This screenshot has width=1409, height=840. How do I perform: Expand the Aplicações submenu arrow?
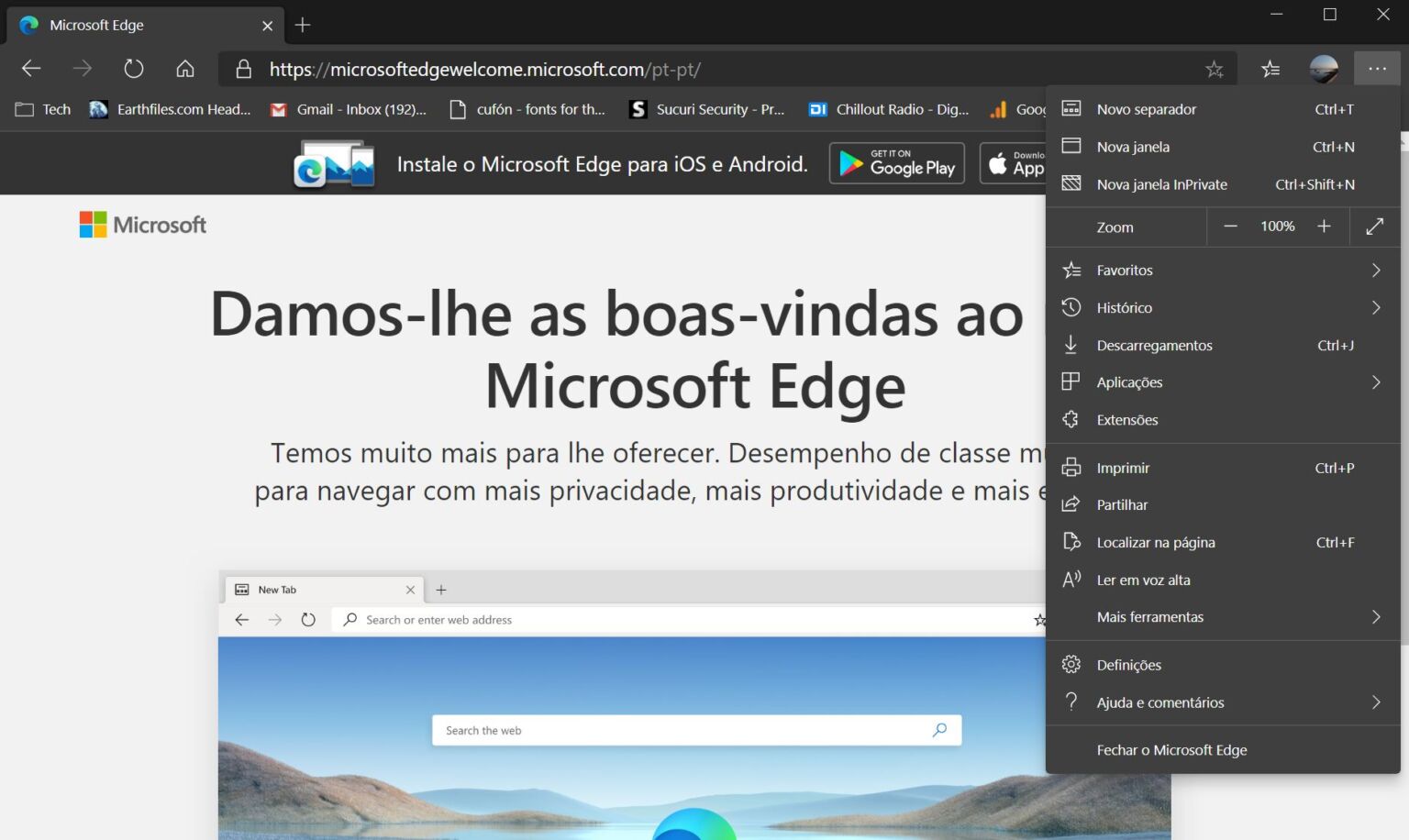(1375, 381)
